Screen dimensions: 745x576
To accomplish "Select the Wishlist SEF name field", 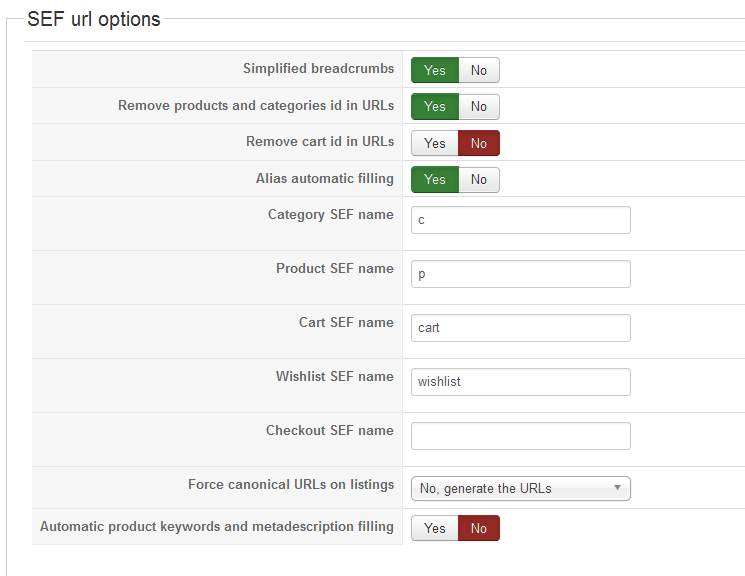I will 520,382.
